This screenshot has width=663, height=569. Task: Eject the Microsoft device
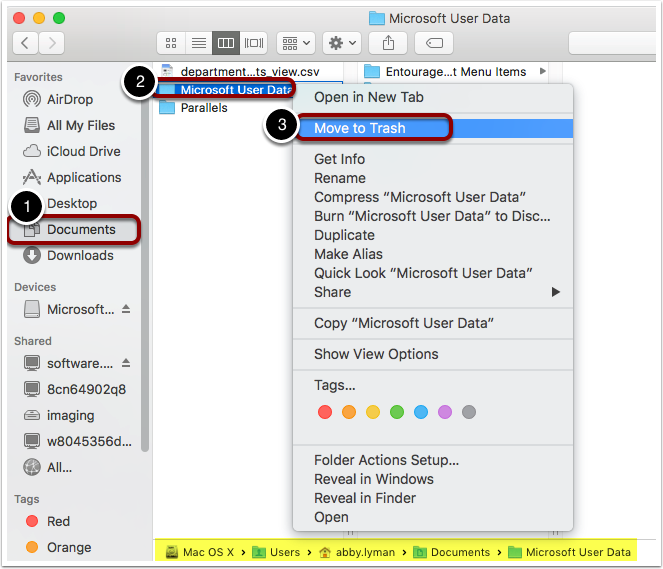click(x=126, y=309)
